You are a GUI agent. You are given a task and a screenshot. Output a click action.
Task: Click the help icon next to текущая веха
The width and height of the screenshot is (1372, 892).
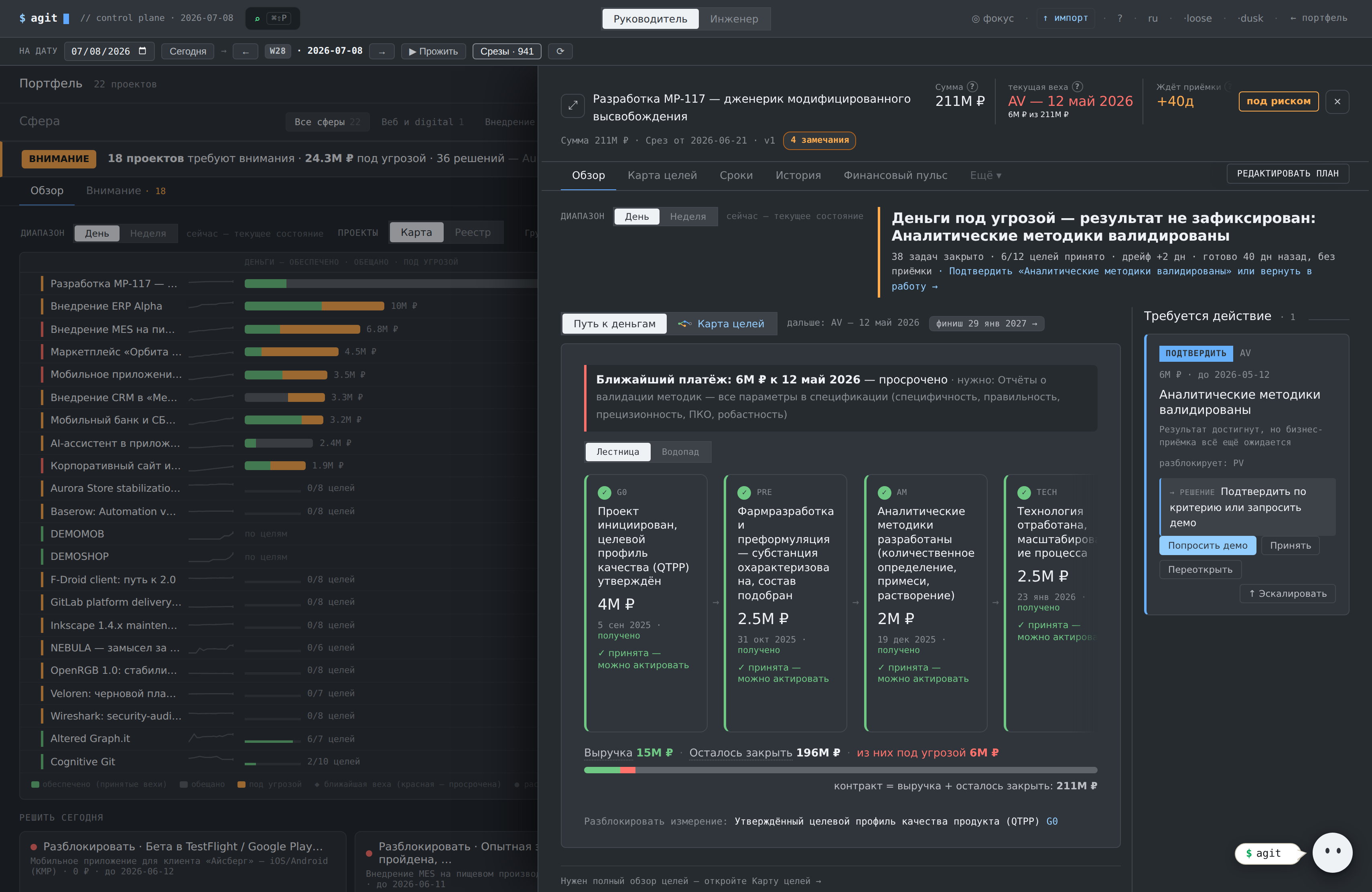coord(1078,87)
